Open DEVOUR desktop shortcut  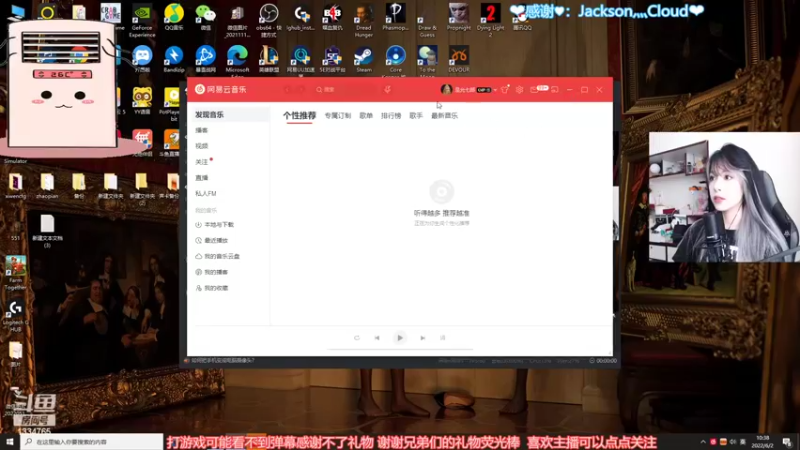(x=459, y=59)
